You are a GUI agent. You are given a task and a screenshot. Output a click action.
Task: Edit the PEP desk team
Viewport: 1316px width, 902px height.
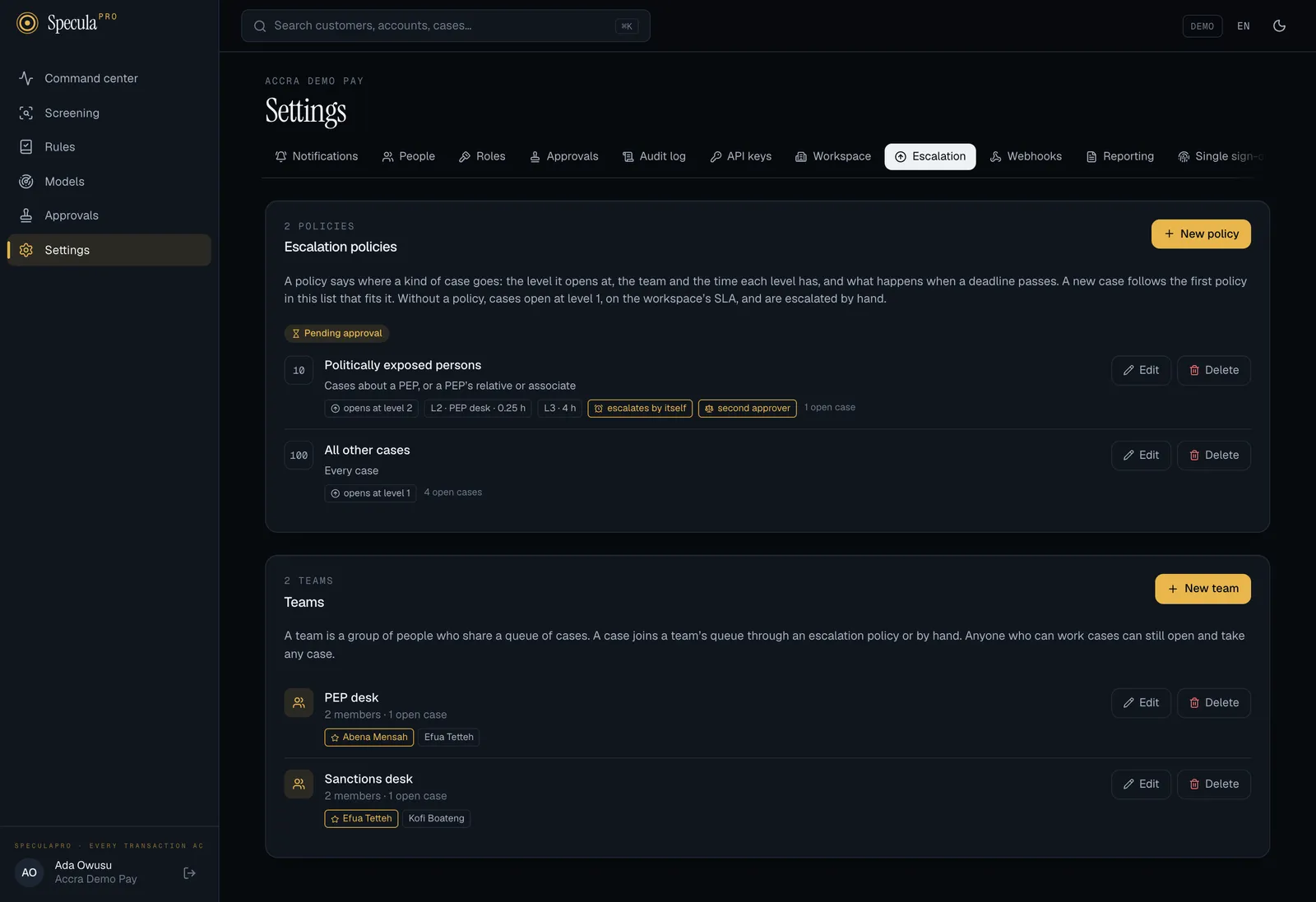point(1141,703)
